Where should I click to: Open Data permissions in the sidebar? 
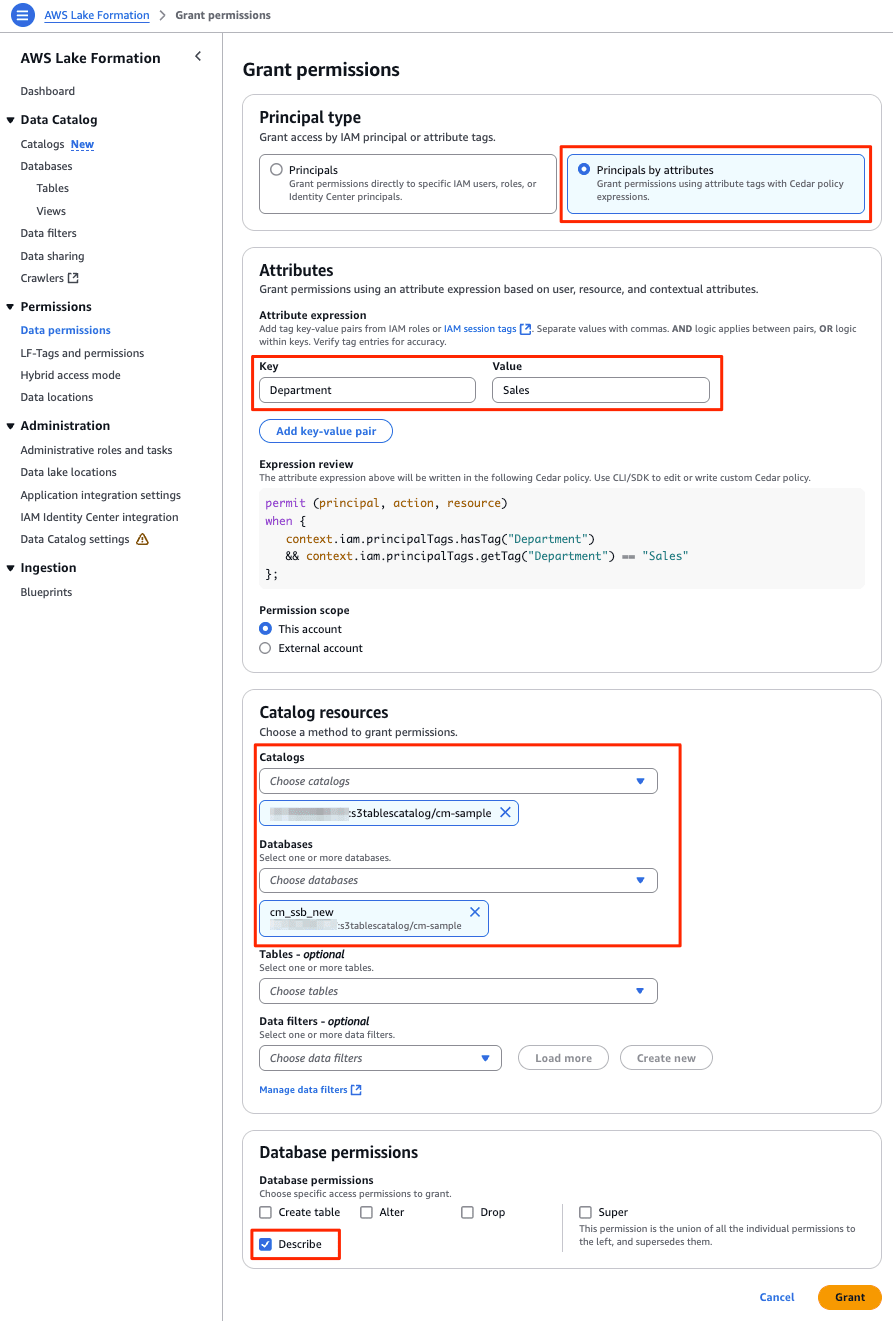coord(65,330)
